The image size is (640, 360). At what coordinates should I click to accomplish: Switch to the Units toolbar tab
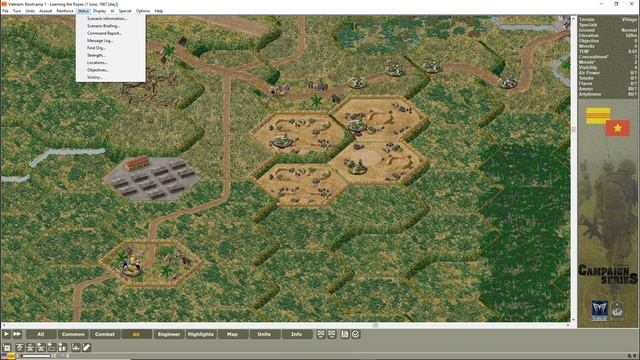(x=264, y=334)
